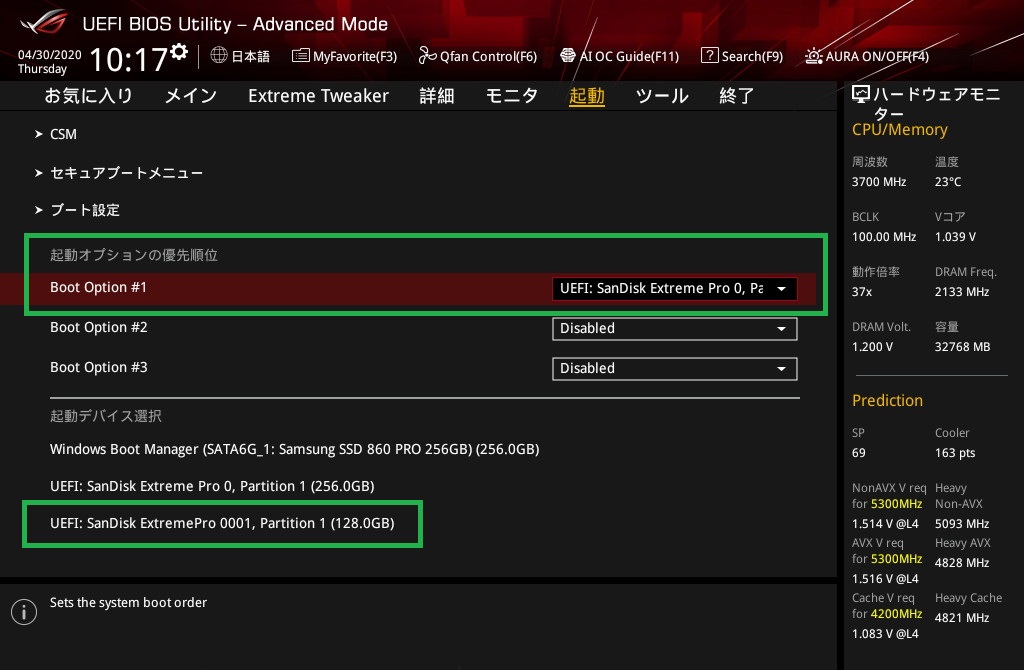The image size is (1024, 670).
Task: Select 起動 tab
Action: [x=586, y=96]
